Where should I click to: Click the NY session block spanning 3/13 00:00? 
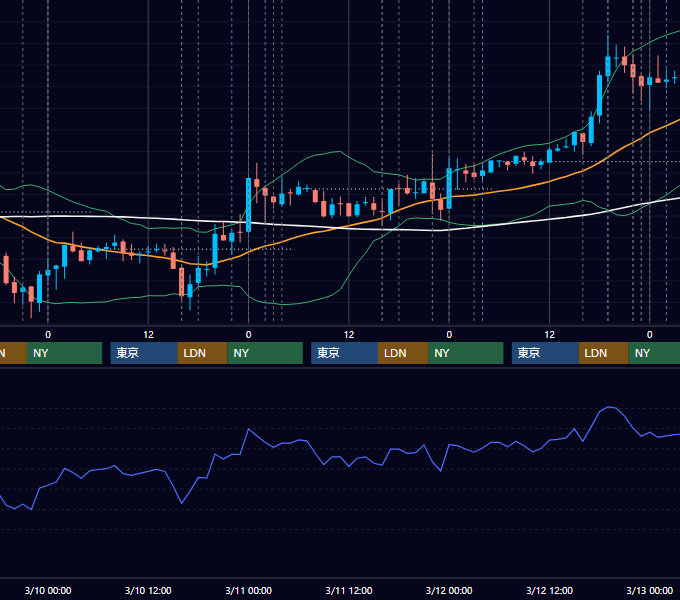(654, 353)
